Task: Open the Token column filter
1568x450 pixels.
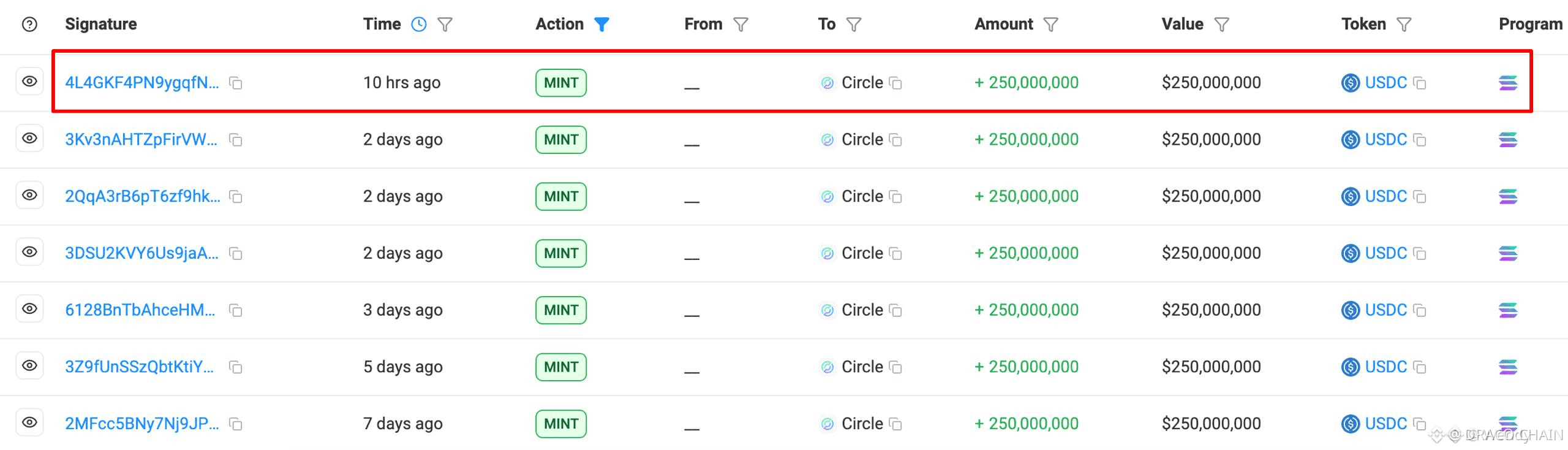Action: coord(1404,25)
